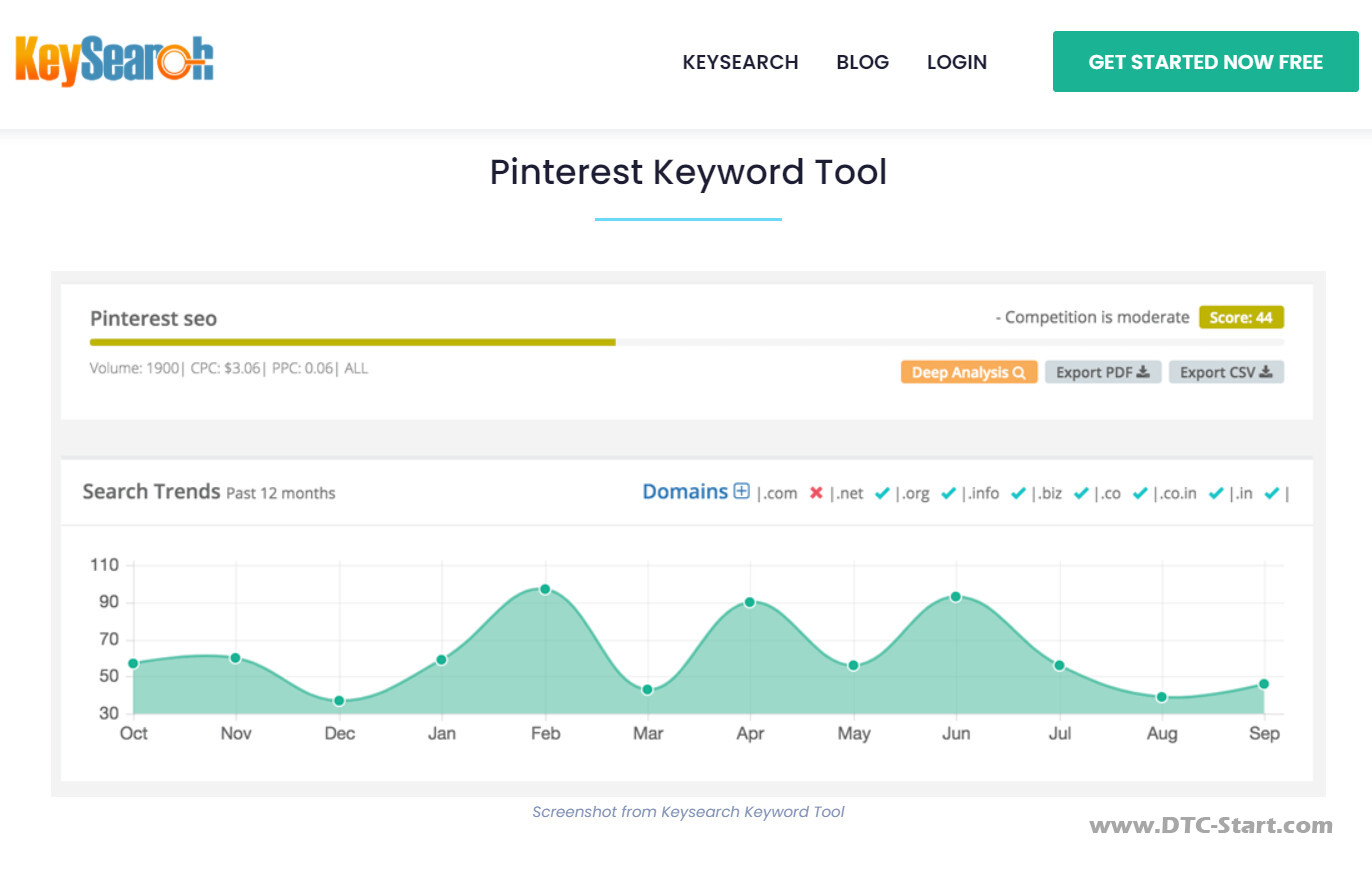Select the Feb peak data point
This screenshot has height=877, width=1372.
(545, 589)
